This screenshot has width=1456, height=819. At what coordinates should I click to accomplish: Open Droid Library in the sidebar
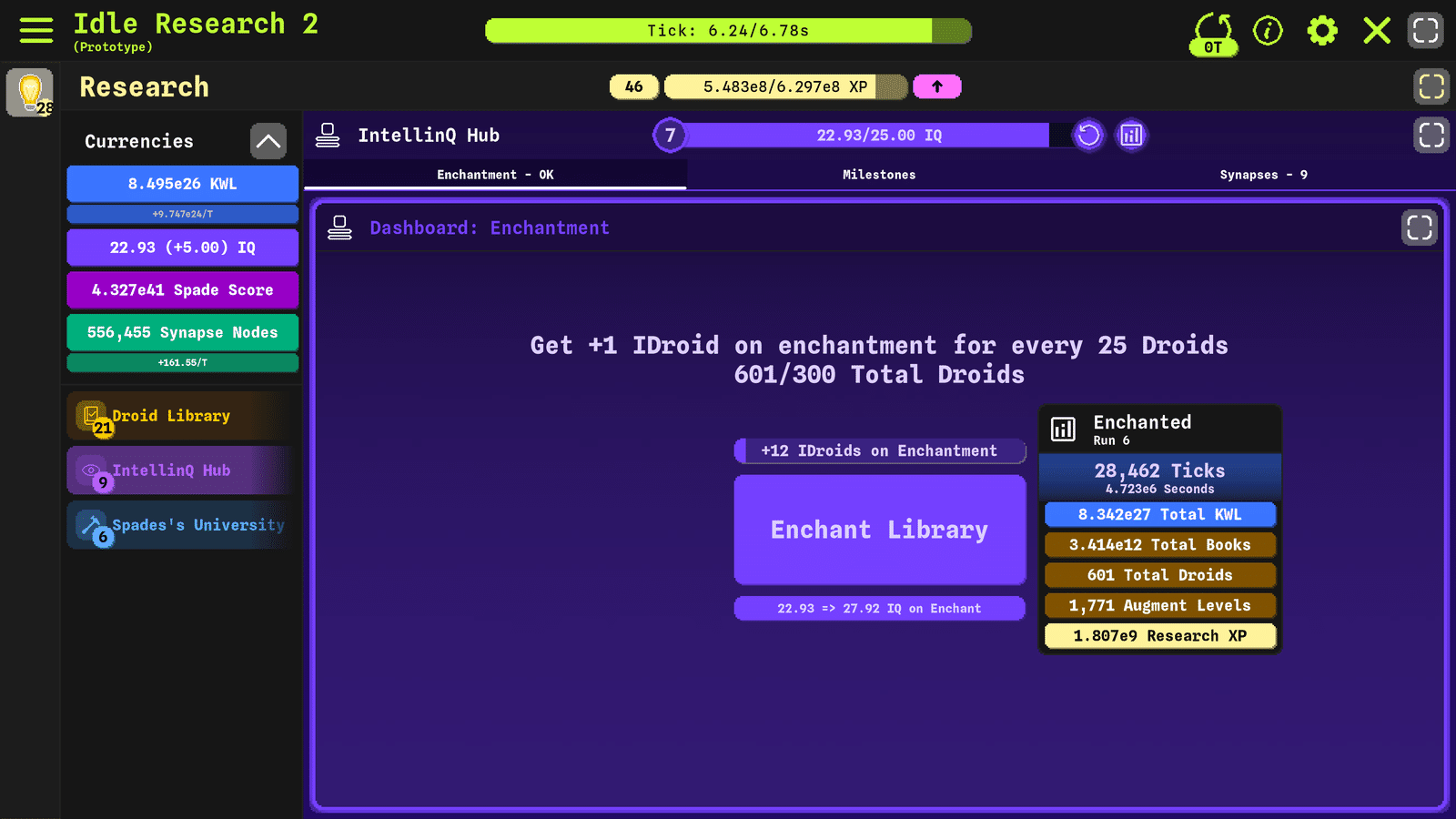(182, 416)
